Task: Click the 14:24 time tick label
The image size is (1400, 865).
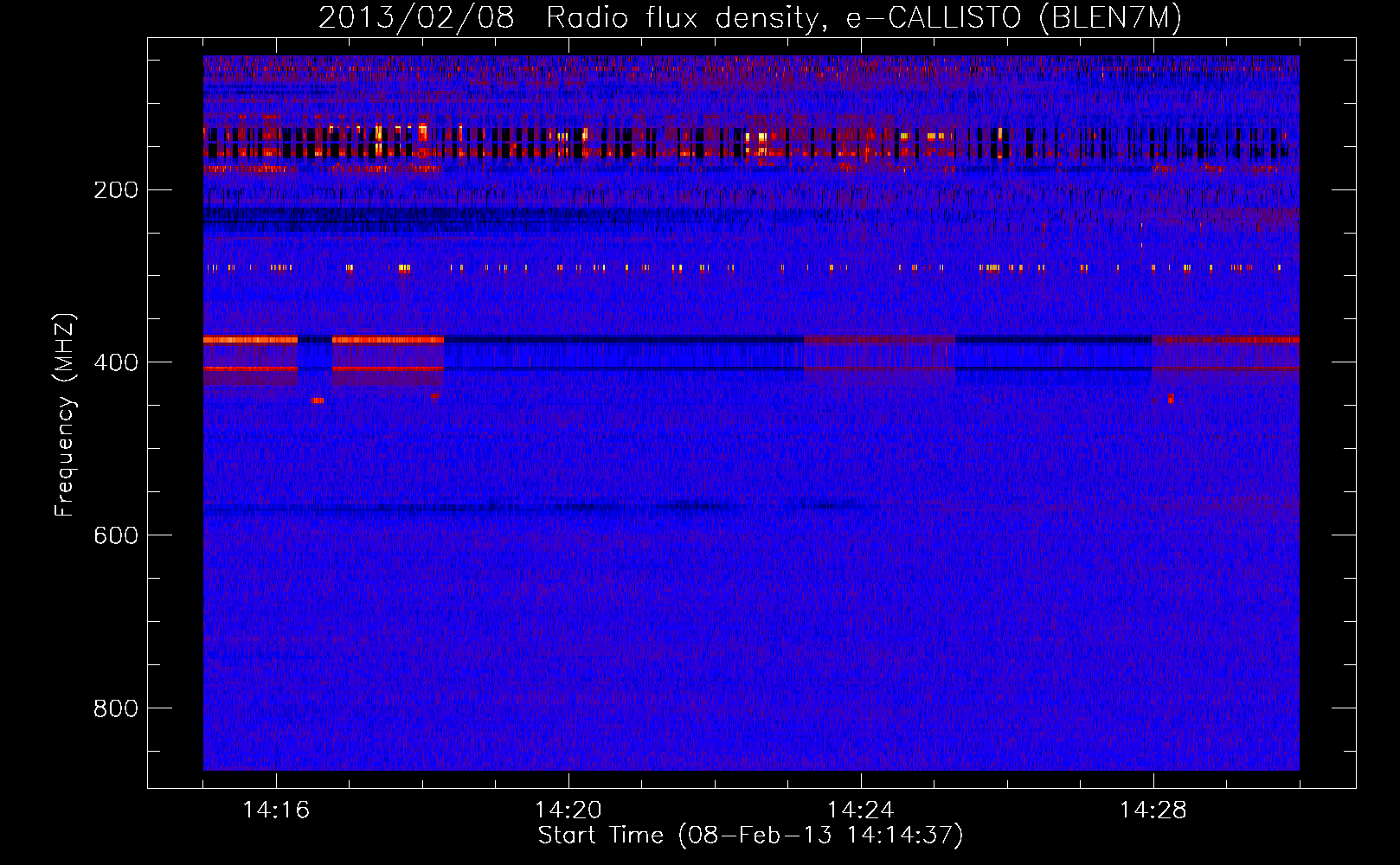Action: point(861,811)
